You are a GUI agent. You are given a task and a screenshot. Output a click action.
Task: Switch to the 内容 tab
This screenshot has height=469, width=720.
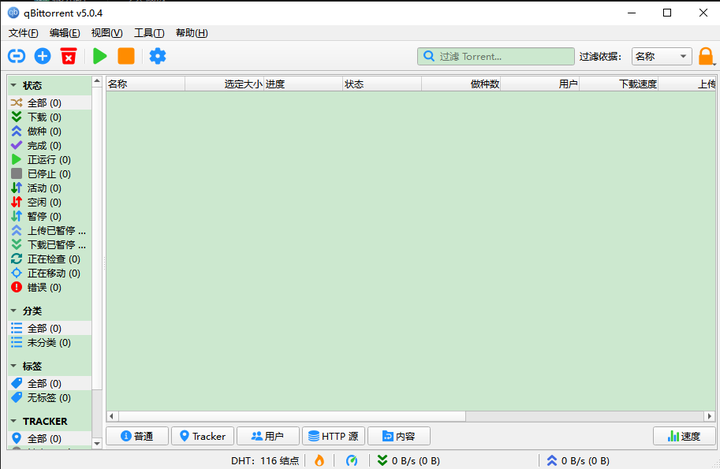399,436
